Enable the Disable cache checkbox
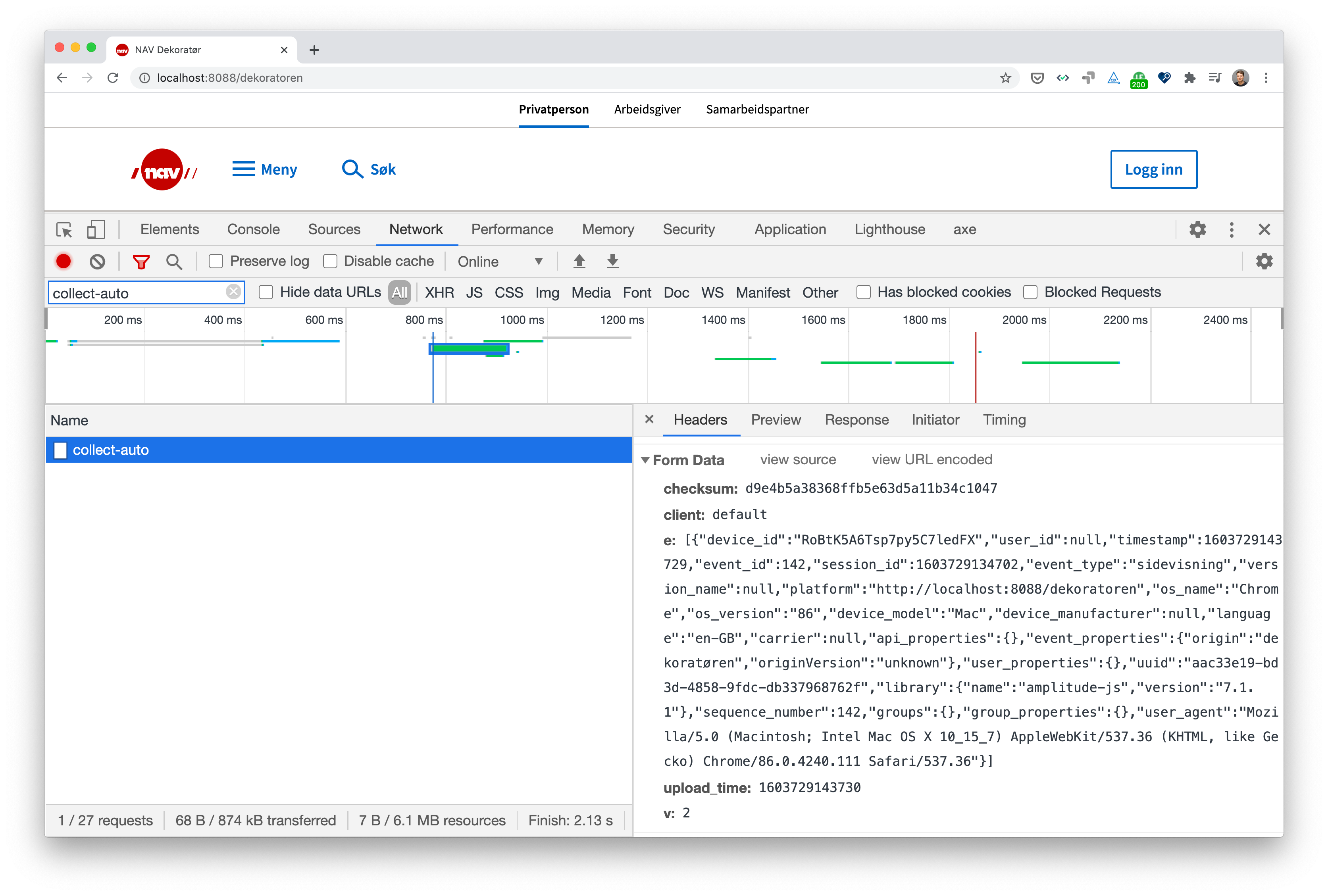 330,261
